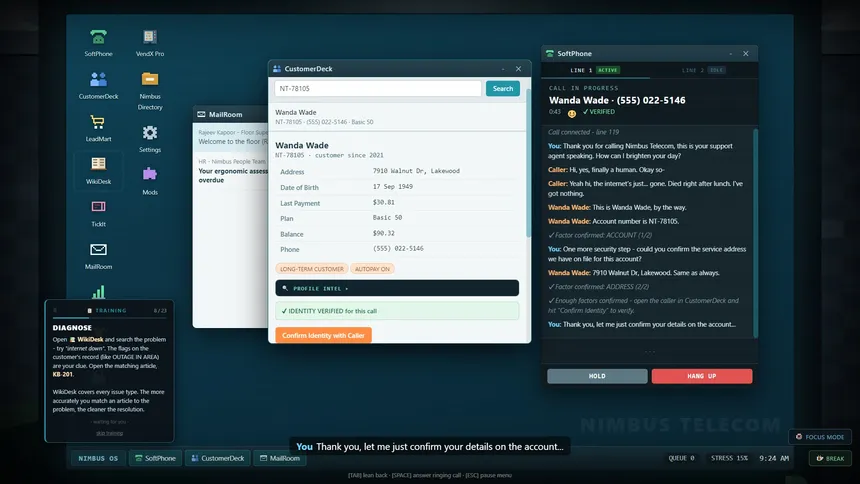Click MailRoom in the taskbar
The height and width of the screenshot is (484, 860).
(280, 458)
